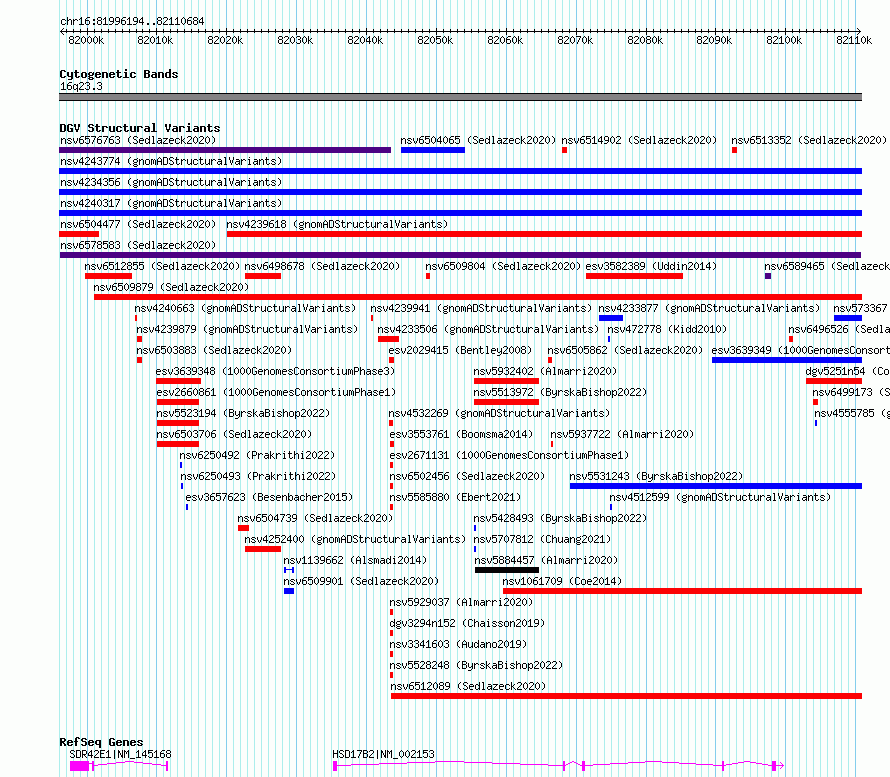Click the SDR42E1|NM_145168 gene label
Image resolution: width=890 pixels, height=777 pixels.
[x=120, y=754]
